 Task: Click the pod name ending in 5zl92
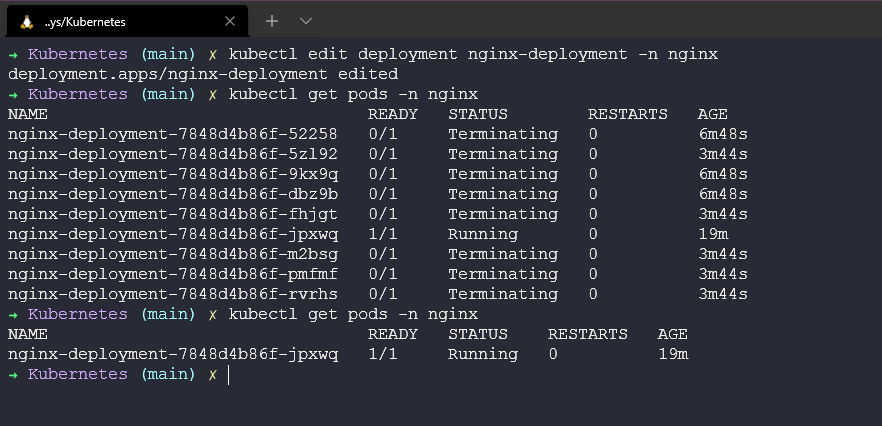tap(172, 154)
